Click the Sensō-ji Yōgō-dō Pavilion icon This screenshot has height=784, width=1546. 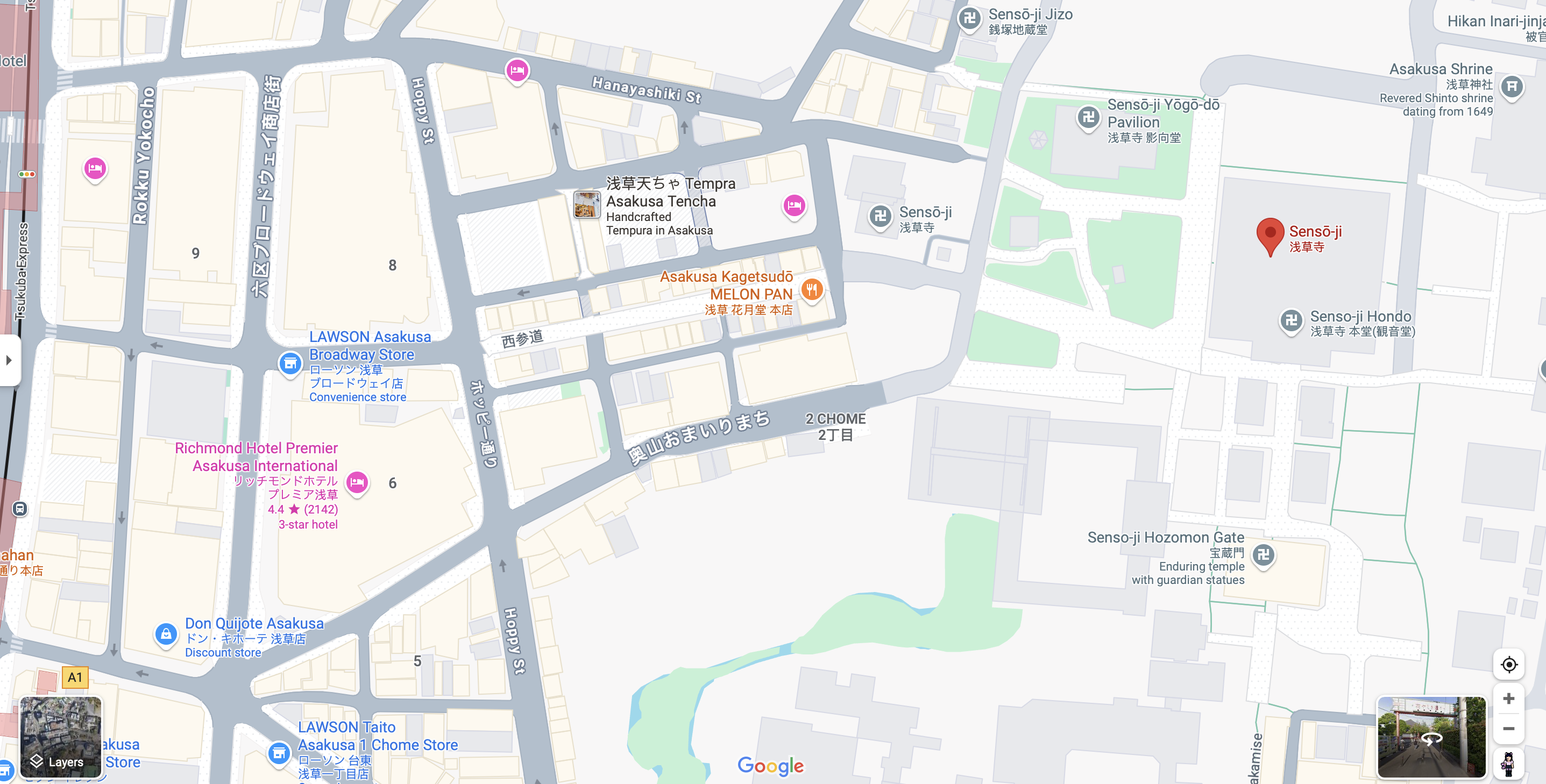pos(1088,118)
